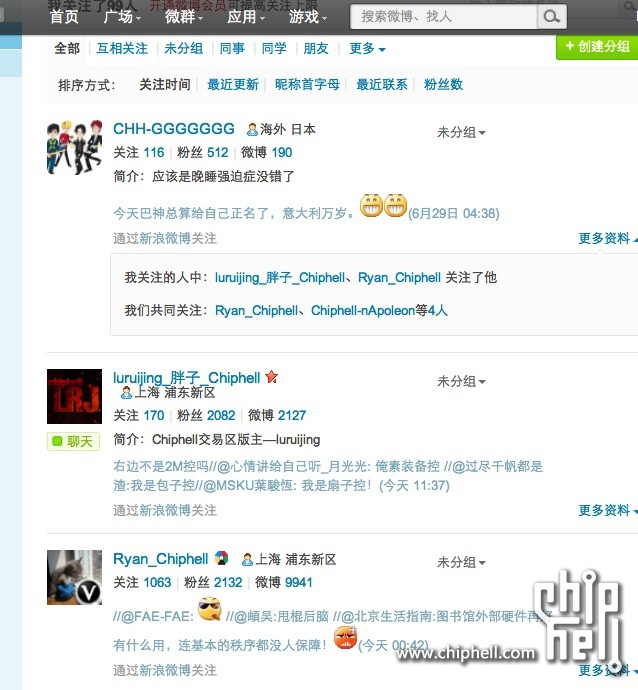Screen dimensions: 638x690
Task: Click Ryan_Chiphell's cat avatar
Action: (74, 577)
